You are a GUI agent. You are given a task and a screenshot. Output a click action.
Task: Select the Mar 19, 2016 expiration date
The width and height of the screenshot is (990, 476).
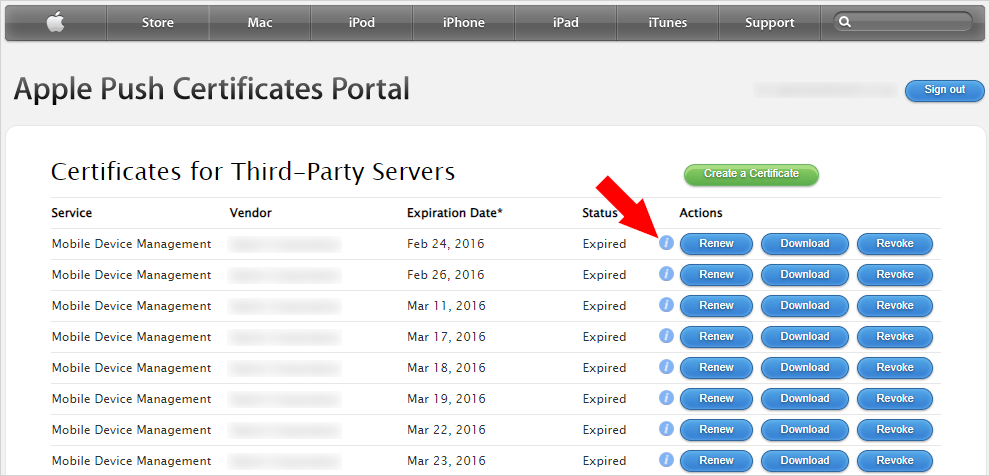(x=446, y=398)
